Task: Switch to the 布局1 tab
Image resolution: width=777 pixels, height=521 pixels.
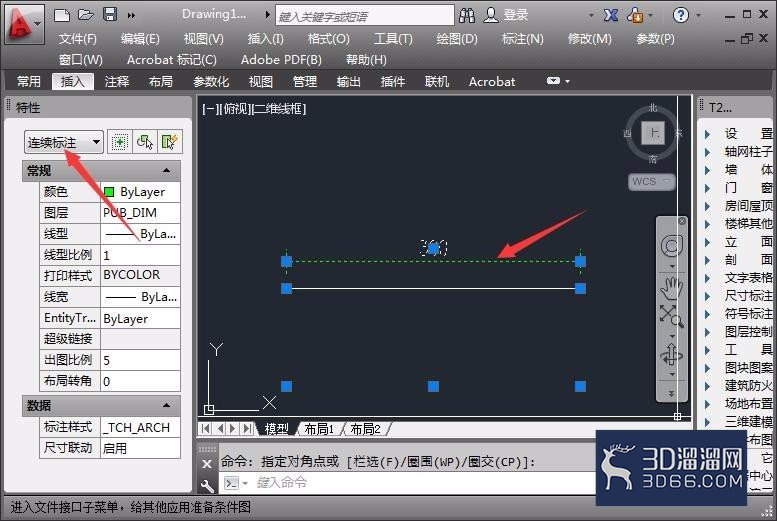Action: (320, 429)
